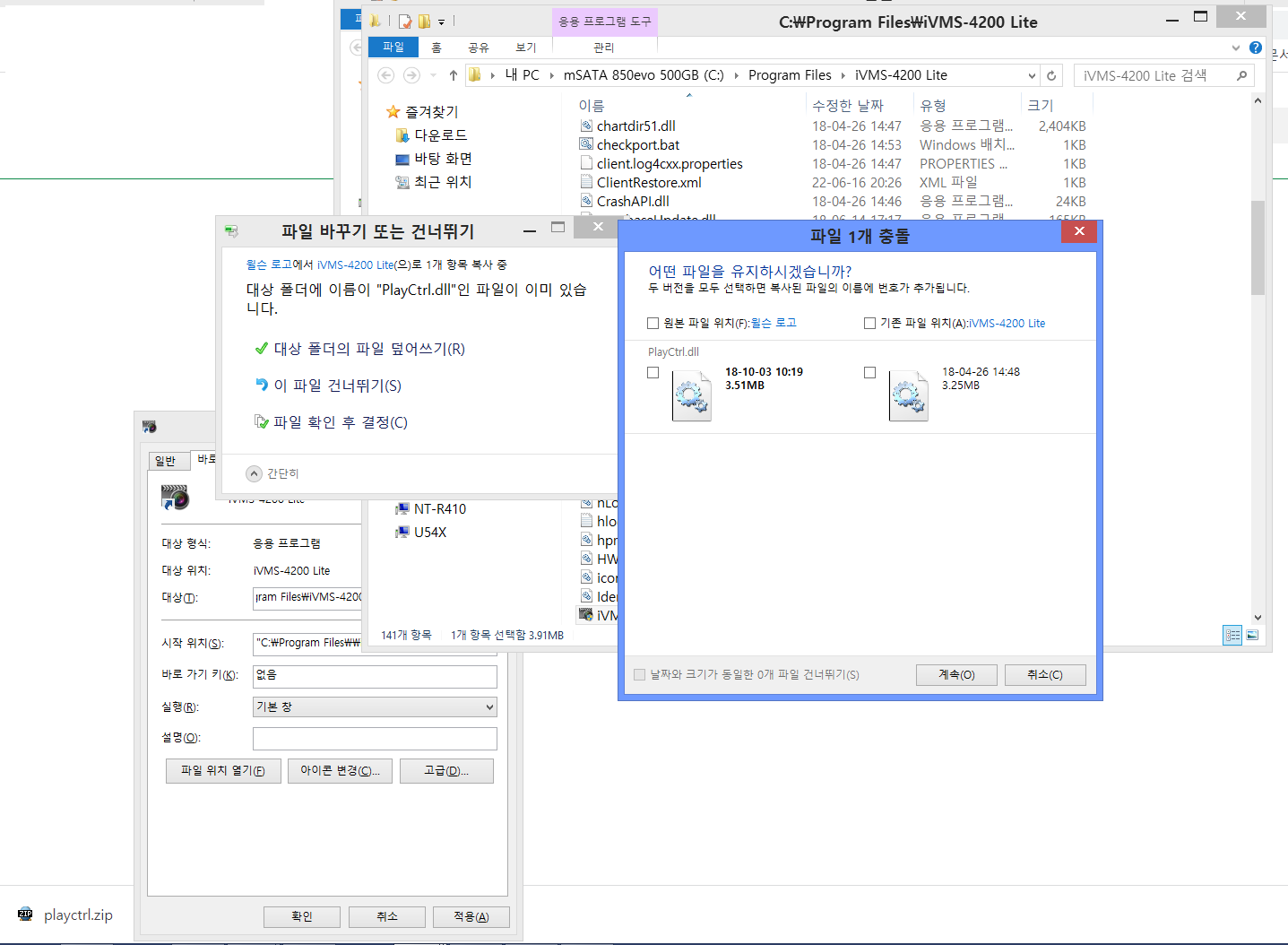Click the search magnifier icon in the search box
The image size is (1288, 945).
tap(1241, 75)
